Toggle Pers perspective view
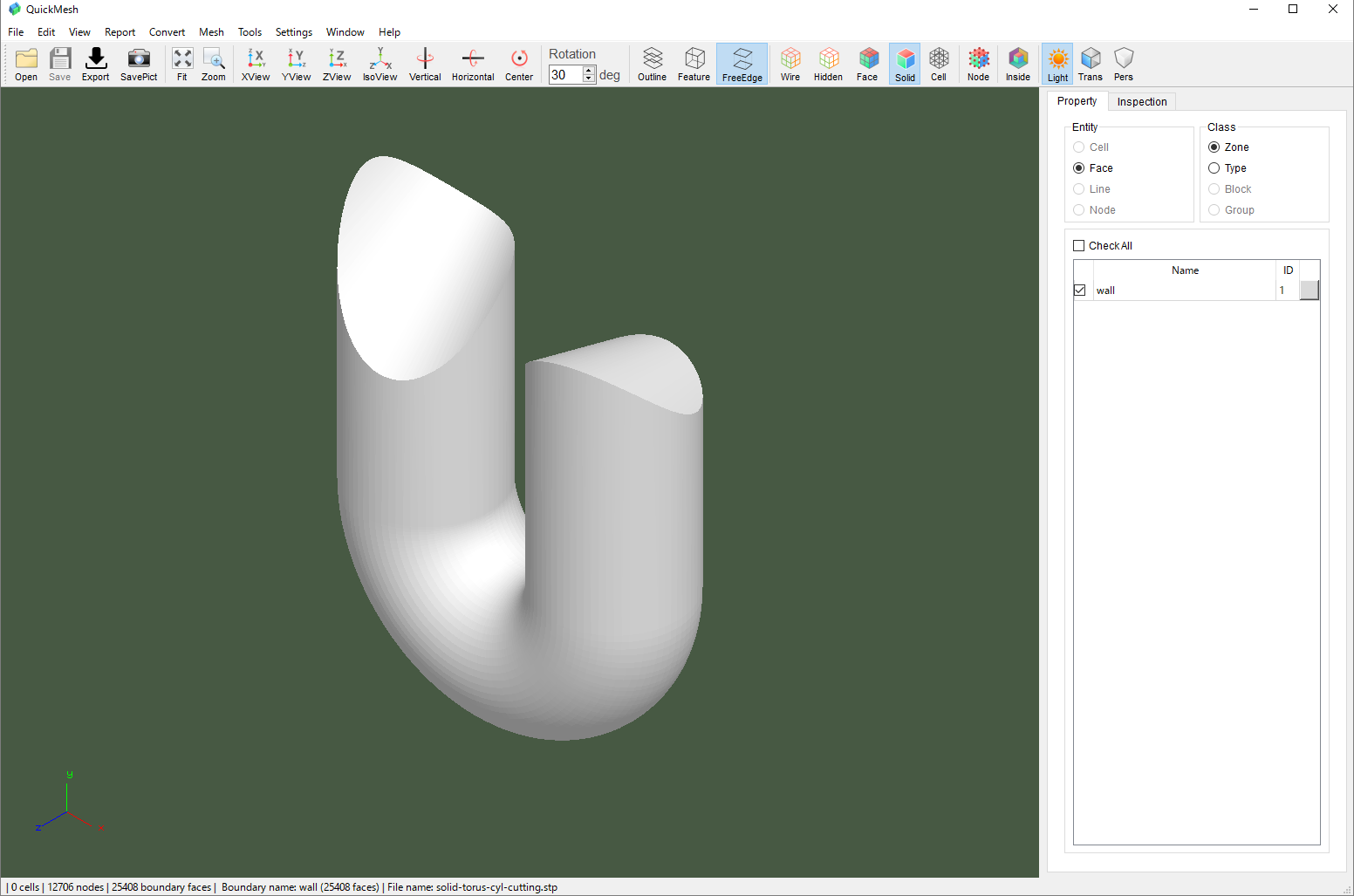 [x=1124, y=65]
